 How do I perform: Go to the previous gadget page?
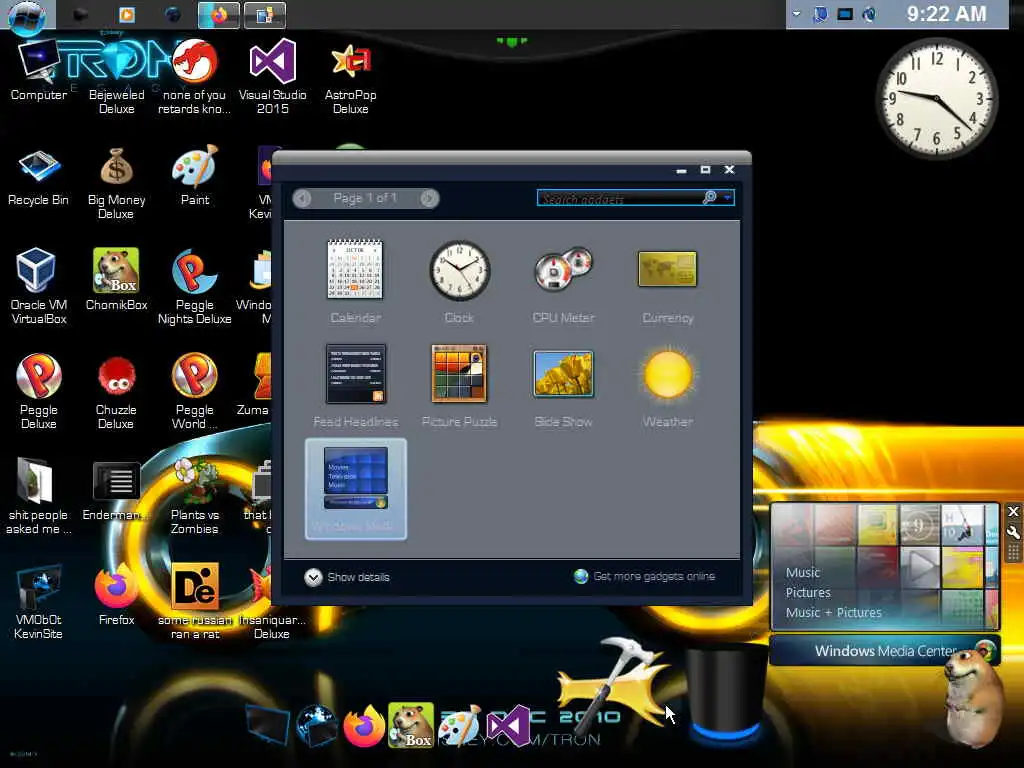[302, 198]
